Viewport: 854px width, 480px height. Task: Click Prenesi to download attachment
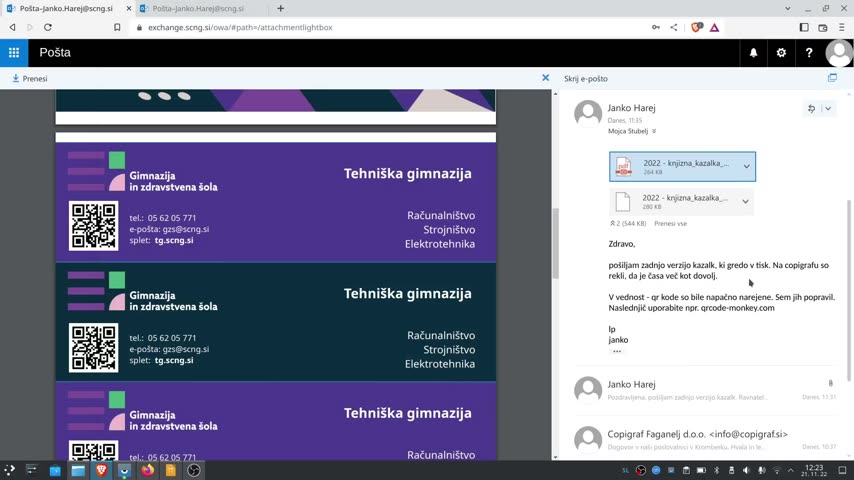[29, 78]
